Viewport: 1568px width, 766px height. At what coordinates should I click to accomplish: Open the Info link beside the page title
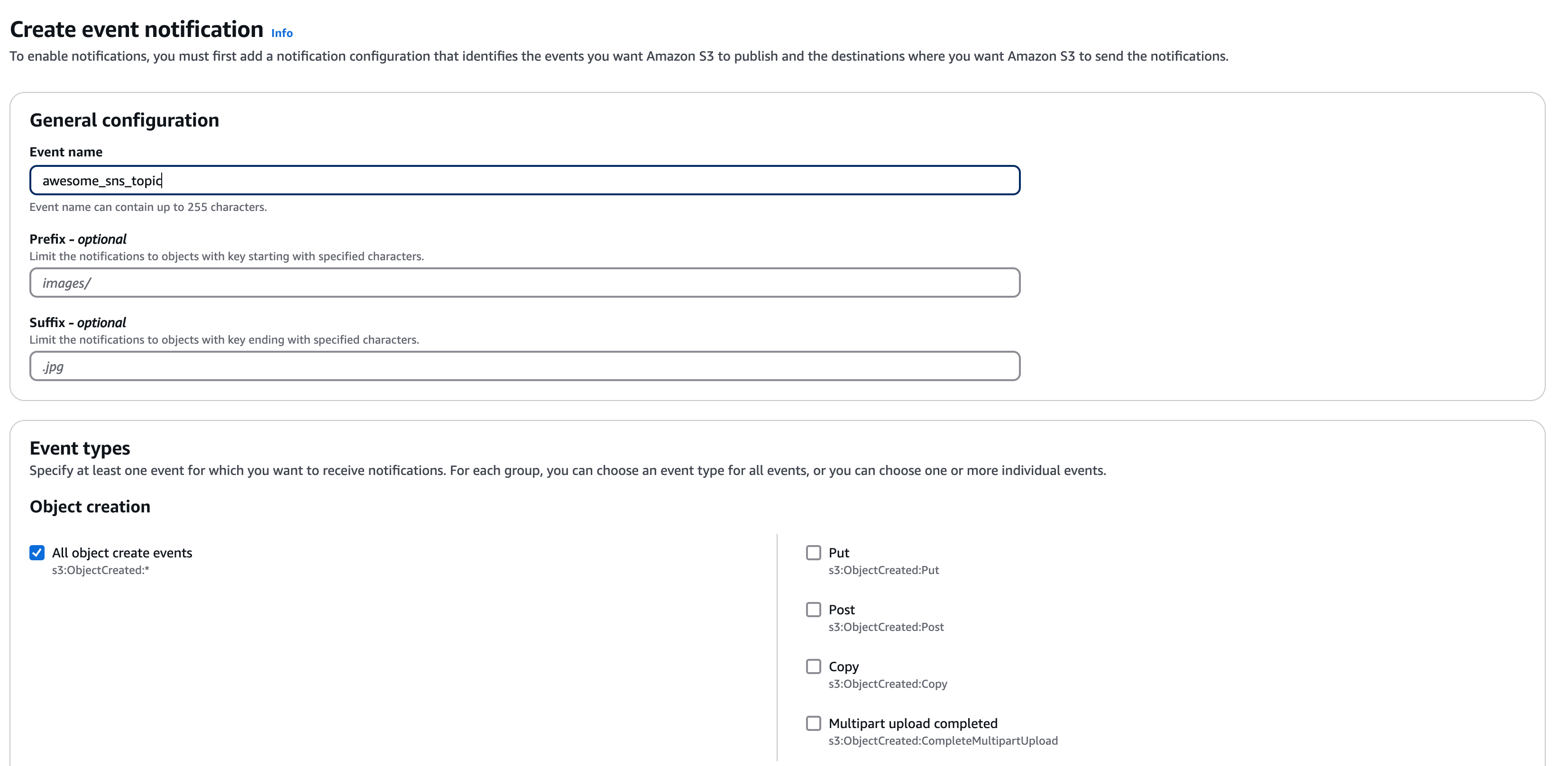pos(282,33)
